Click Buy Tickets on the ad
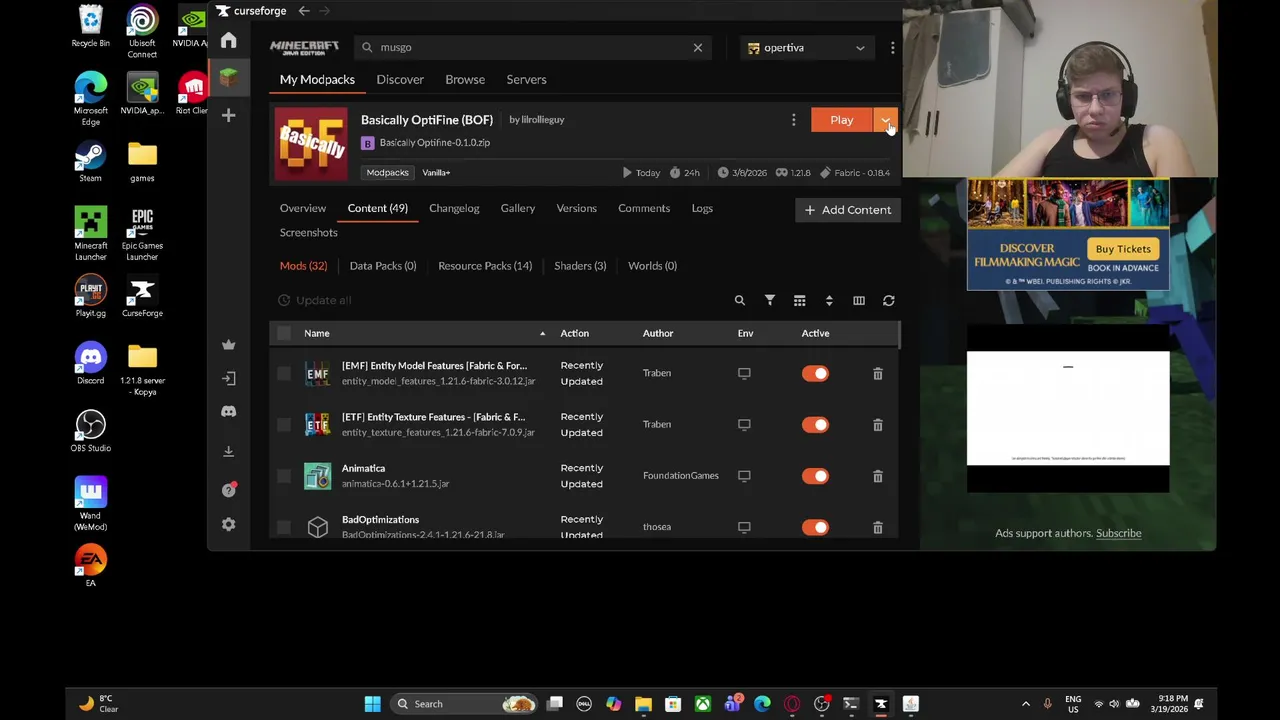This screenshot has width=1280, height=720. 1123,249
